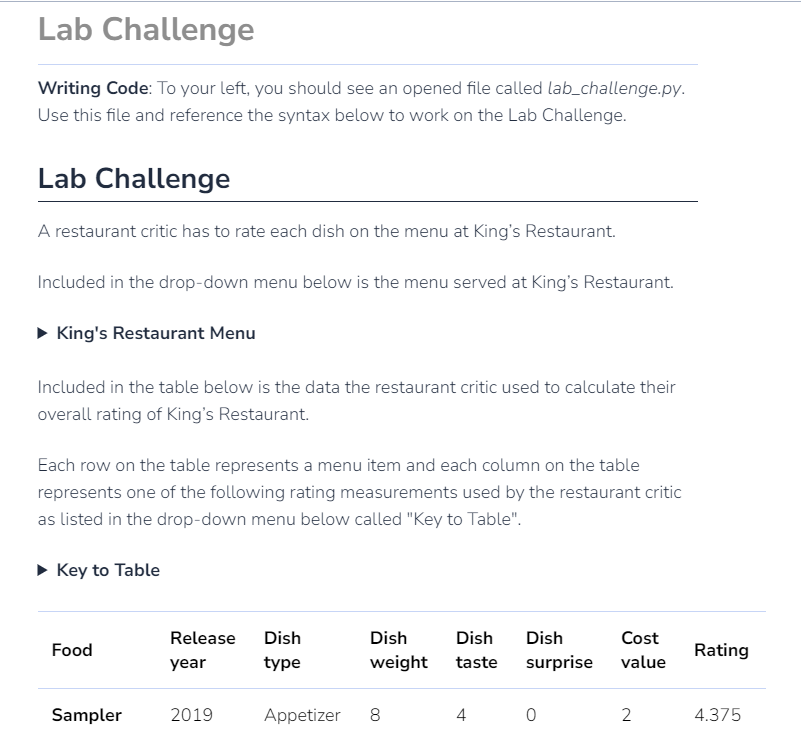Select the Dish surprise column header
The width and height of the screenshot is (801, 740).
click(x=559, y=650)
